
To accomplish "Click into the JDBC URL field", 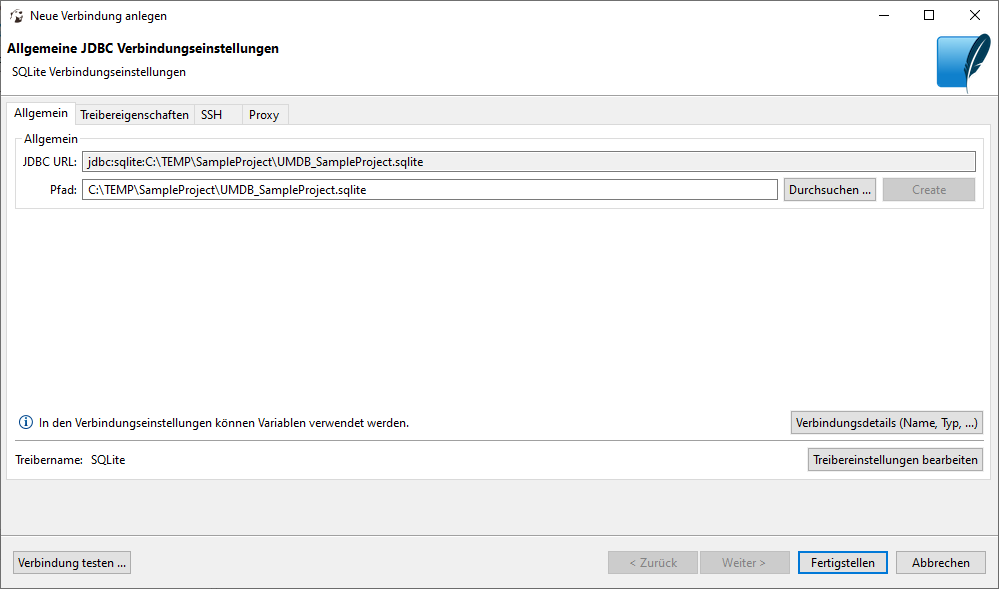I will coord(400,161).
